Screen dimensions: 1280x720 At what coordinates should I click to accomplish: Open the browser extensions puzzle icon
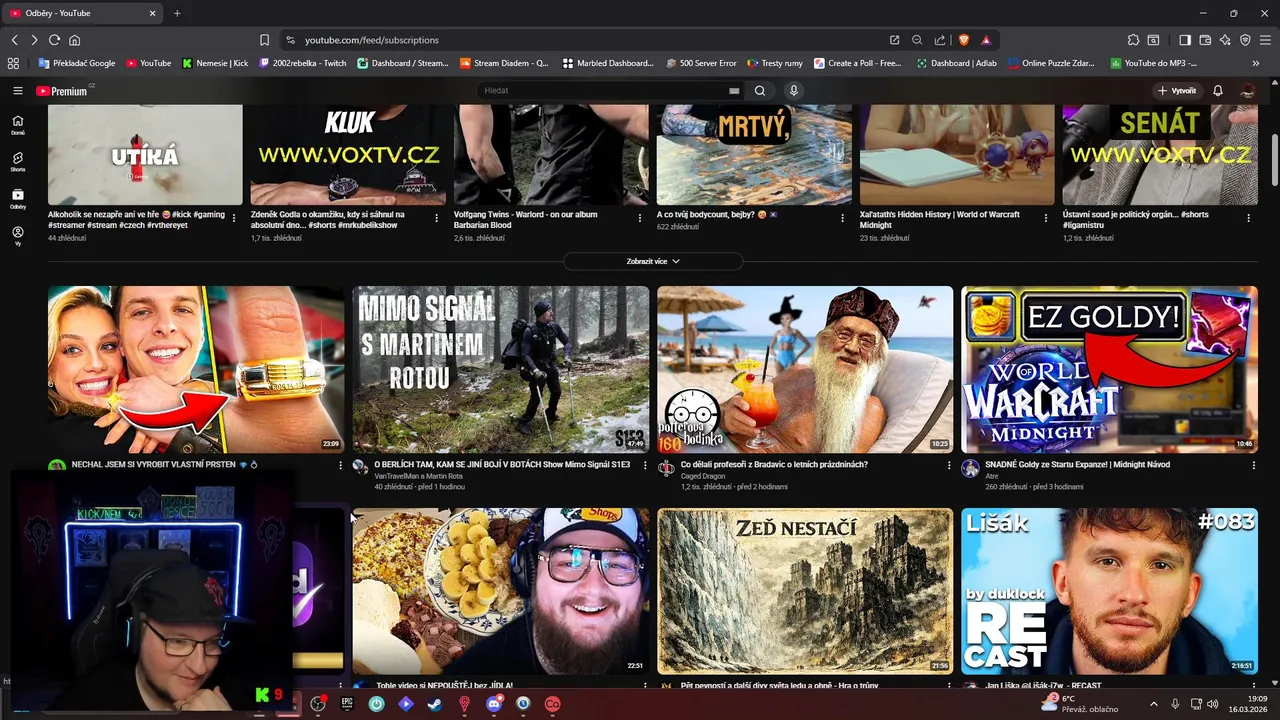pos(1133,40)
